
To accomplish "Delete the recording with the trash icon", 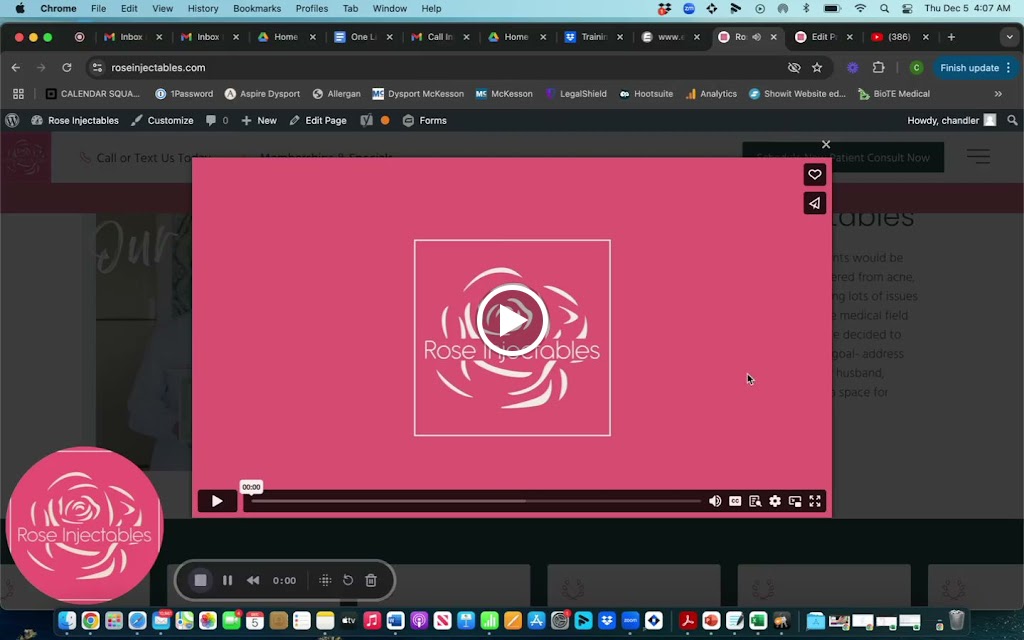I will tap(371, 580).
